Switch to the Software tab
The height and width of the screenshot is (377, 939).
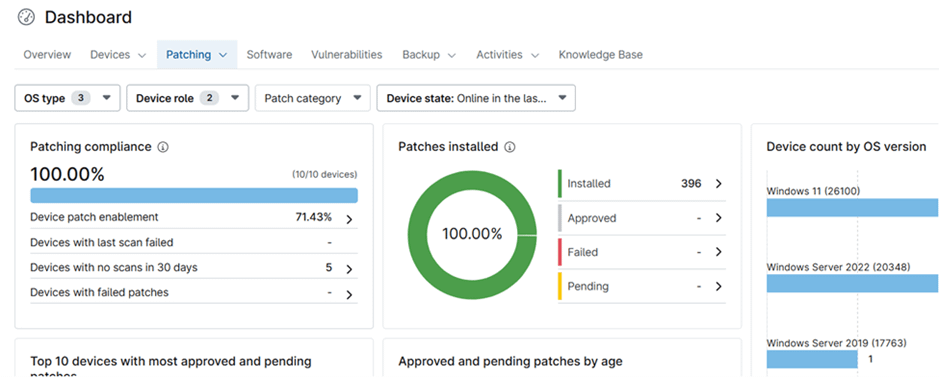tap(269, 54)
